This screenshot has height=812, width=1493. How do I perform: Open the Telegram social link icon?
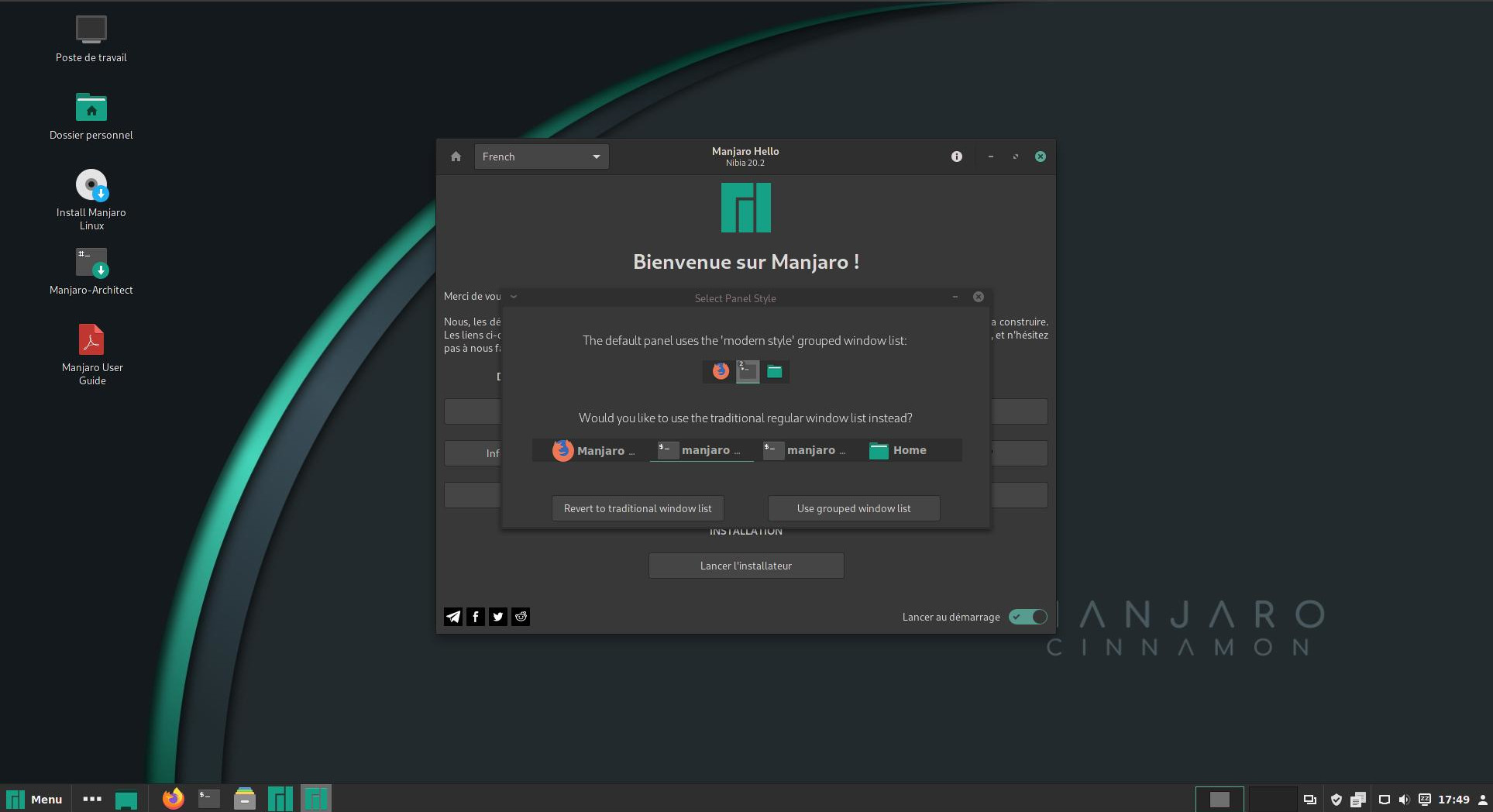coord(453,617)
